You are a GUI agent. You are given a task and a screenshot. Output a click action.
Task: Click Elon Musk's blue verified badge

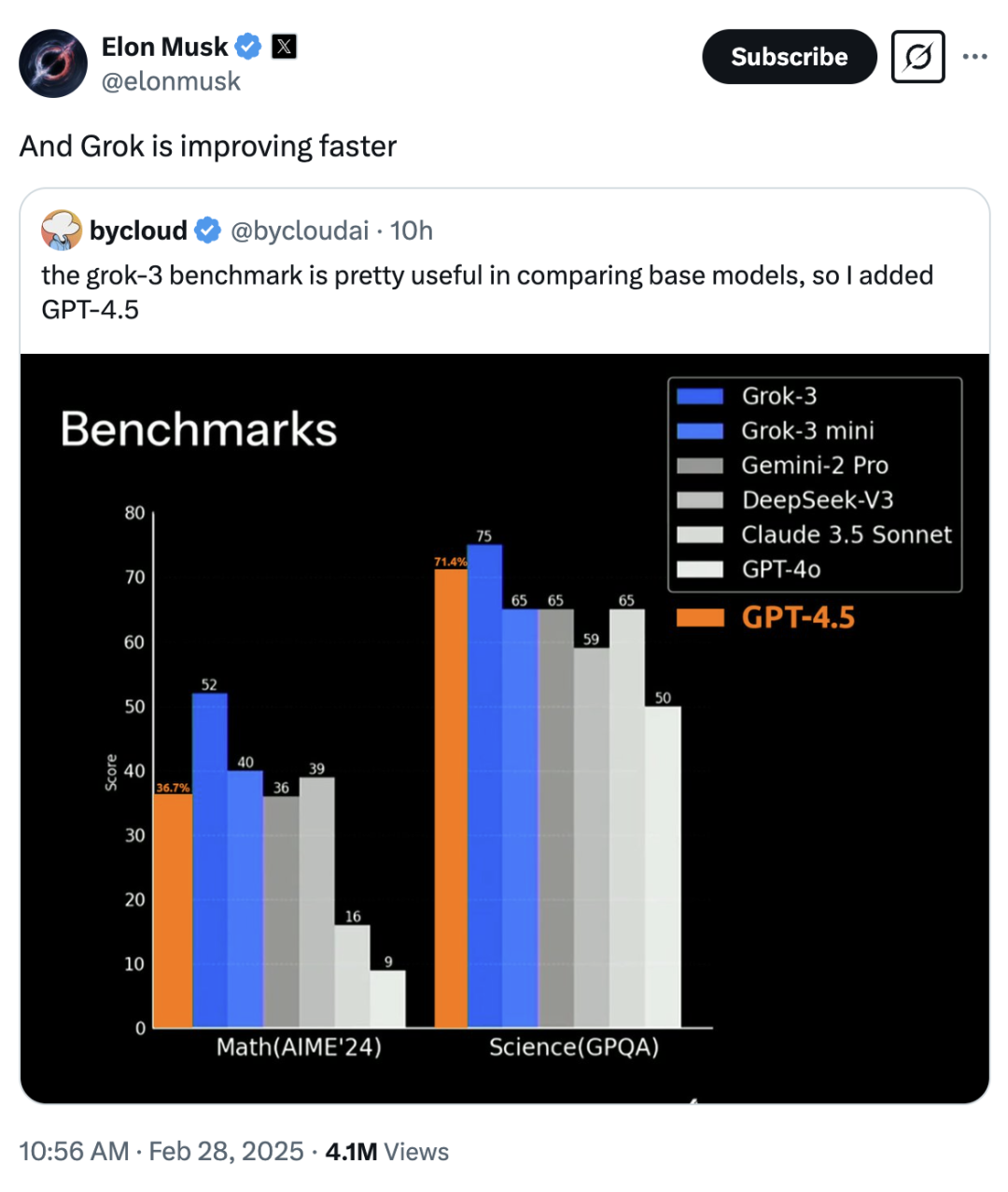[247, 46]
